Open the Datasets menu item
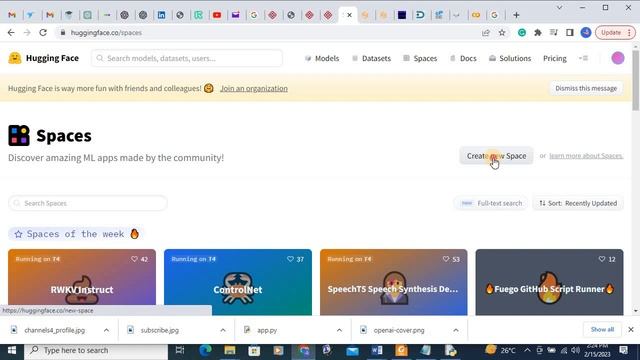The image size is (640, 360). [371, 58]
